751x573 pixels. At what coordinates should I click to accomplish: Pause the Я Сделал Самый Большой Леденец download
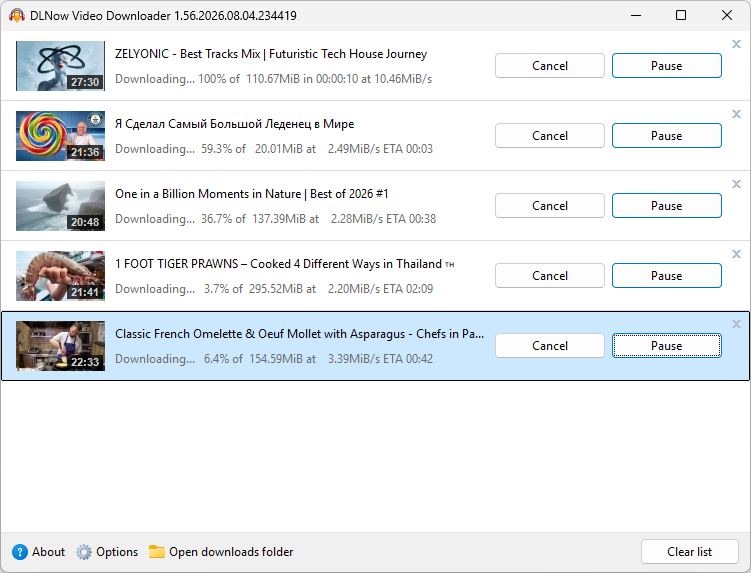tap(667, 136)
